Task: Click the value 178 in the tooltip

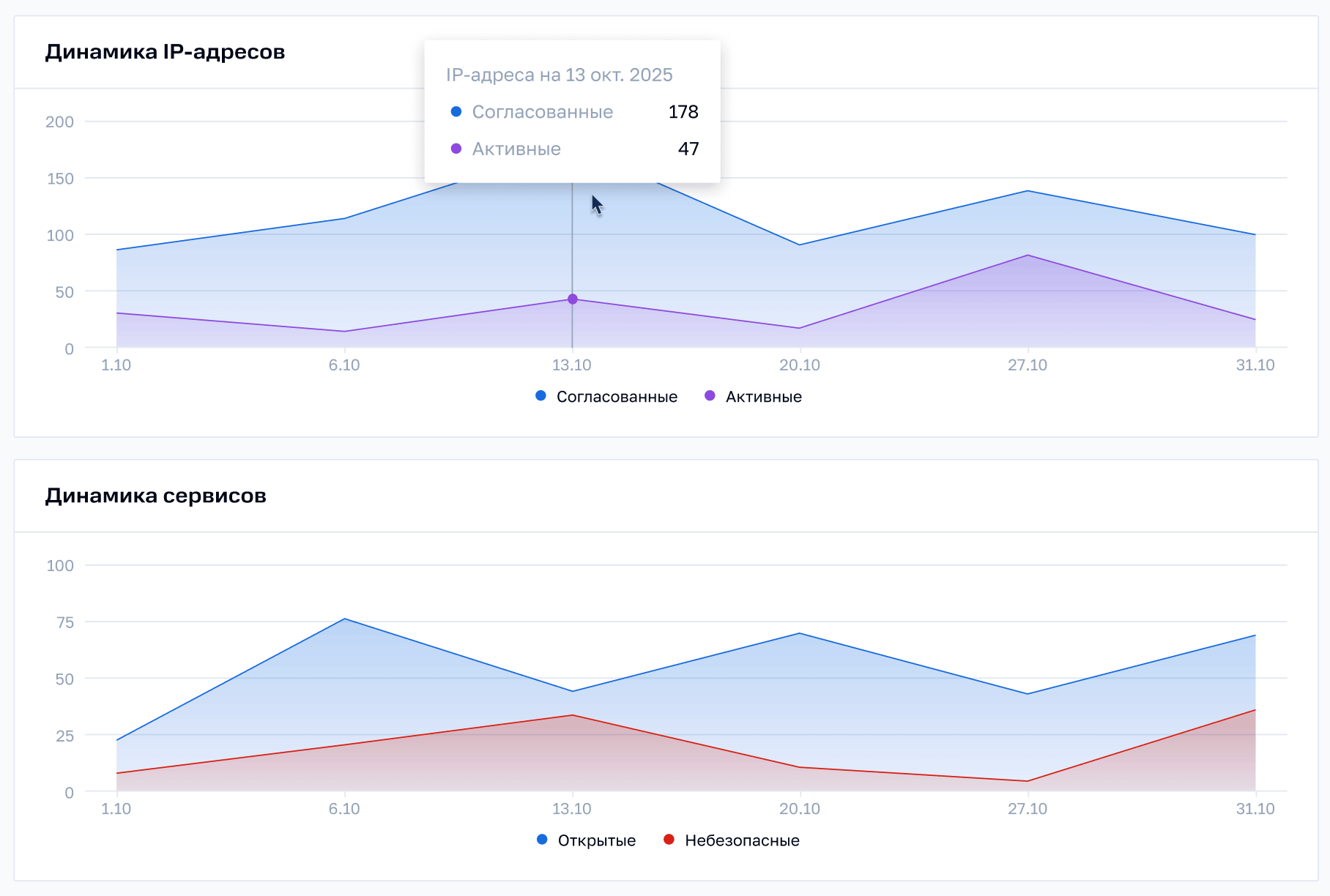Action: pos(683,112)
